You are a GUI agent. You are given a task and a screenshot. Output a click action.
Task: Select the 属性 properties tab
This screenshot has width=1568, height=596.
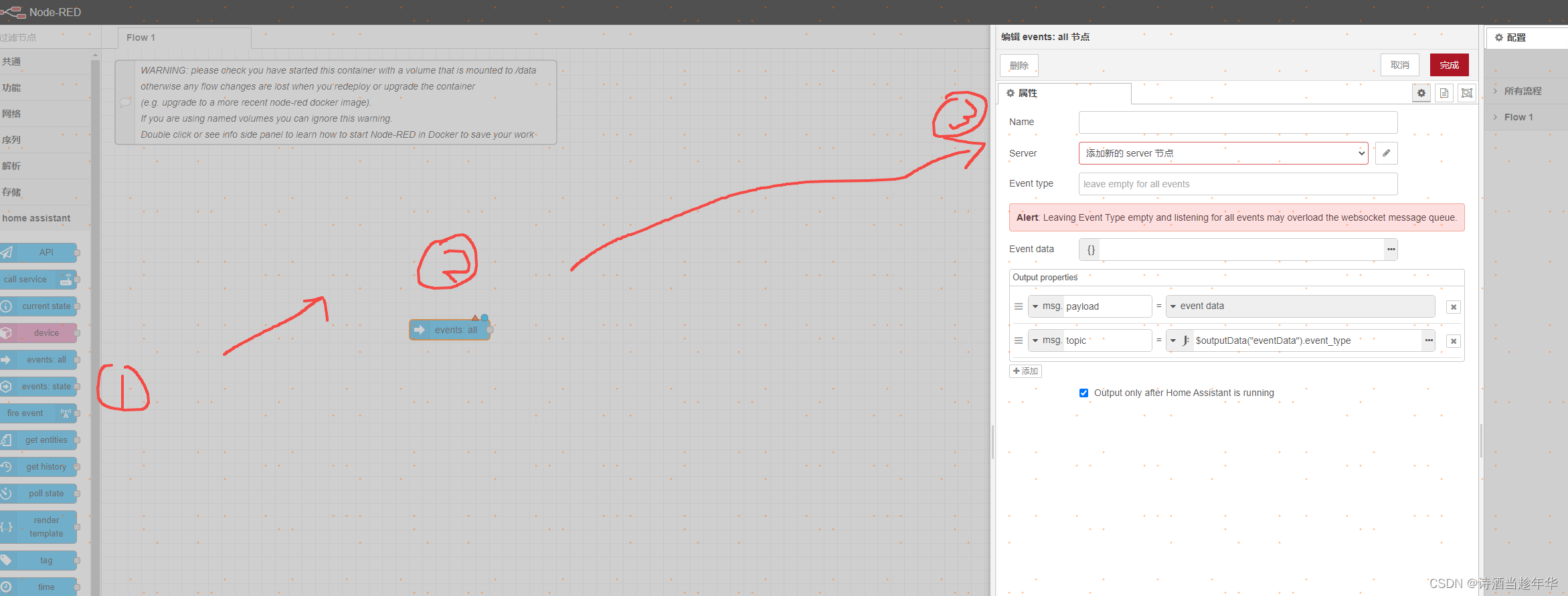[1065, 93]
